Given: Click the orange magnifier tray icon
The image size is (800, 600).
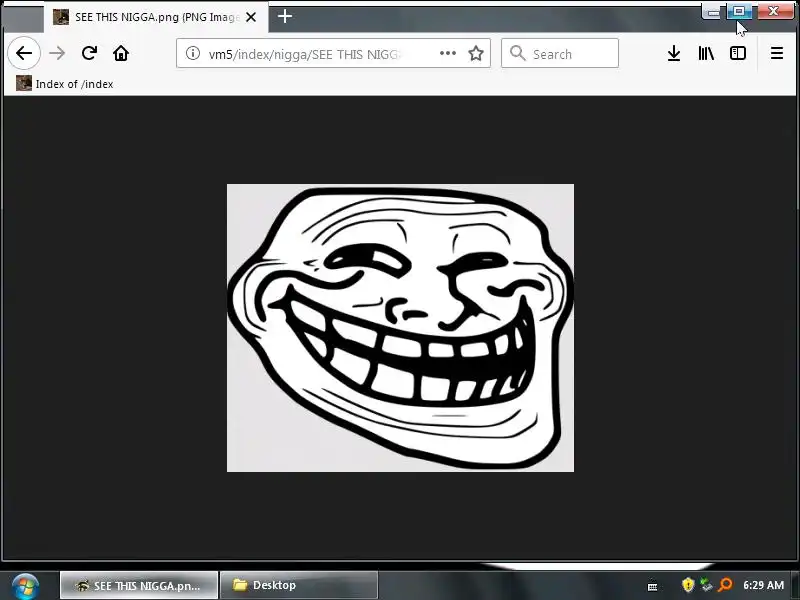Looking at the screenshot, I should pyautogui.click(x=724, y=585).
